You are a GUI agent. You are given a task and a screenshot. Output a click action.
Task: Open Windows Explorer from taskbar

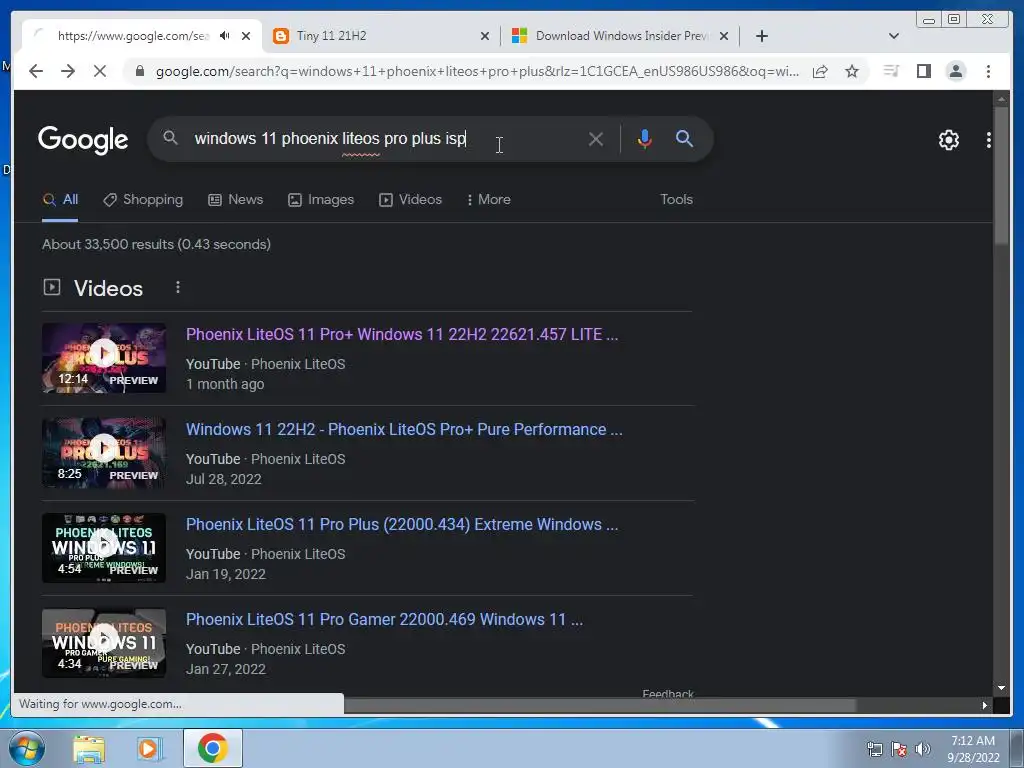89,748
